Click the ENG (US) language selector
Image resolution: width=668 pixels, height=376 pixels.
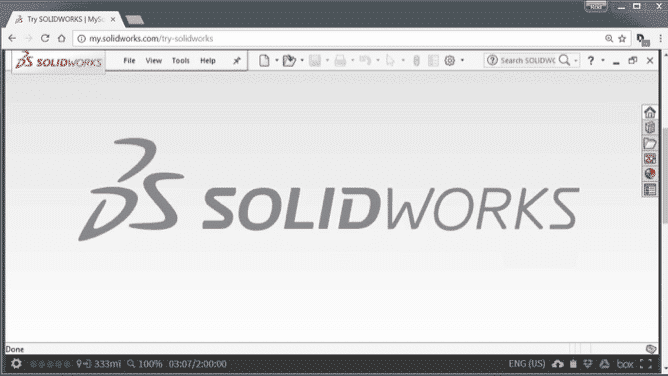pyautogui.click(x=527, y=364)
